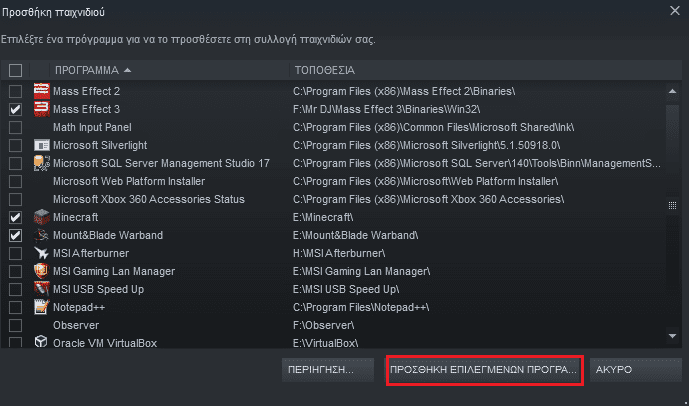Uncheck the Mass Effect 3 checkbox
This screenshot has width=689, height=406.
tap(15, 109)
